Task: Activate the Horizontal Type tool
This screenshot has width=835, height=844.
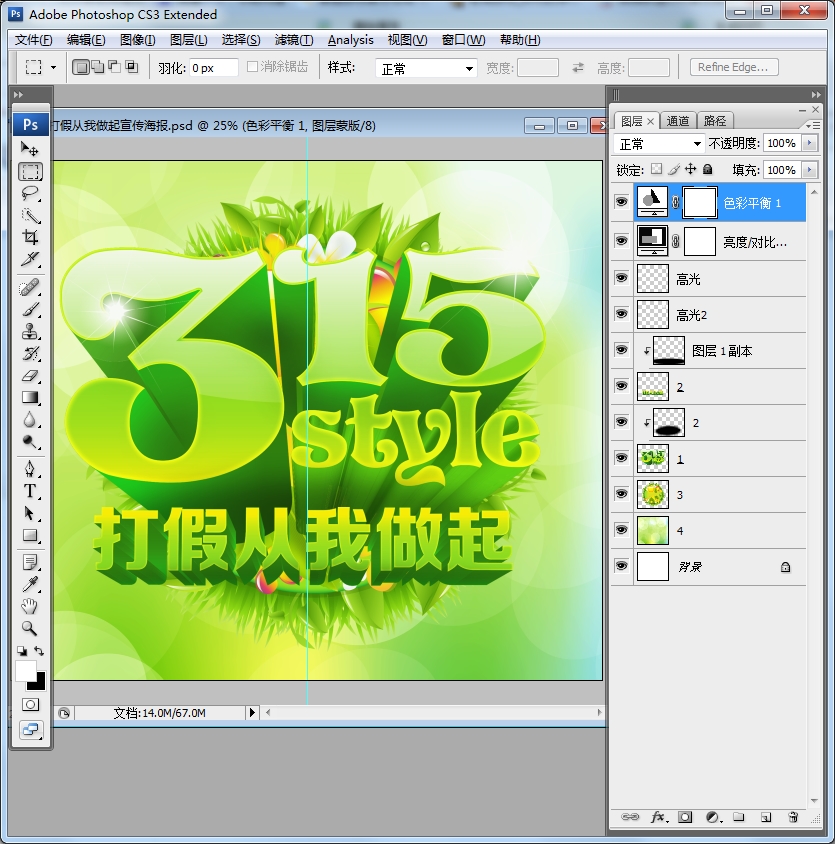Action: 30,491
